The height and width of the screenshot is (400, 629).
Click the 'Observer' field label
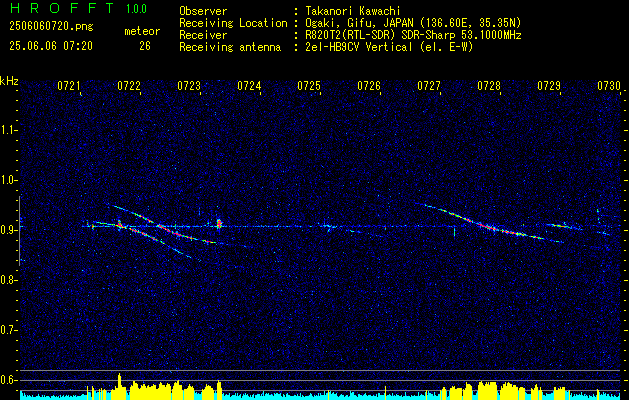(203, 11)
